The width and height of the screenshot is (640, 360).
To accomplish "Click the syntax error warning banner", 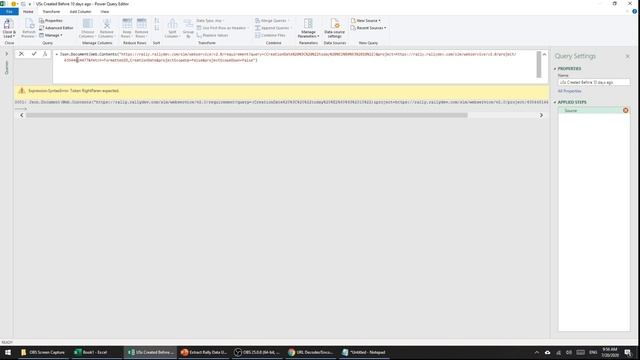I will 282,91.
